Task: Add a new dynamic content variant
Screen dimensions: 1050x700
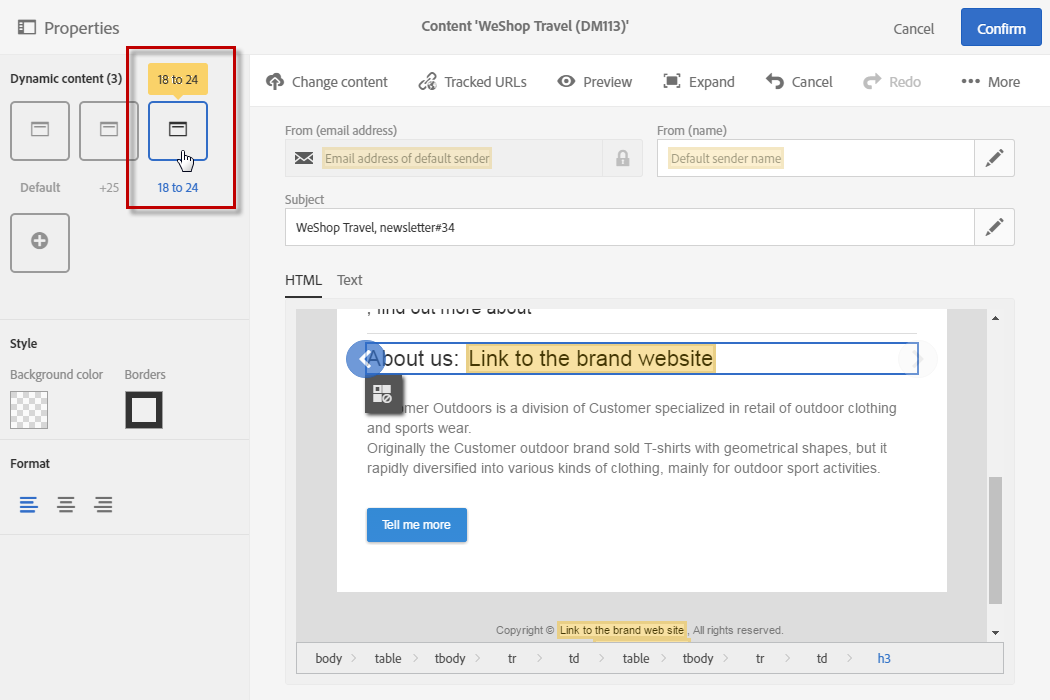Action: [40, 242]
